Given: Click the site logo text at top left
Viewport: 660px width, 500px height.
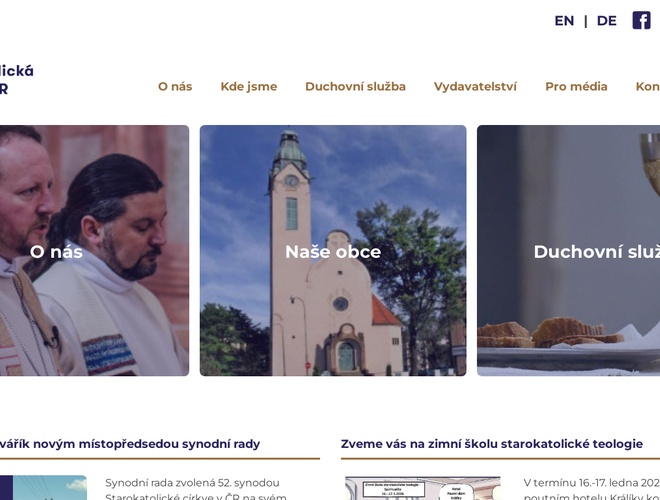Looking at the screenshot, I should [17, 80].
